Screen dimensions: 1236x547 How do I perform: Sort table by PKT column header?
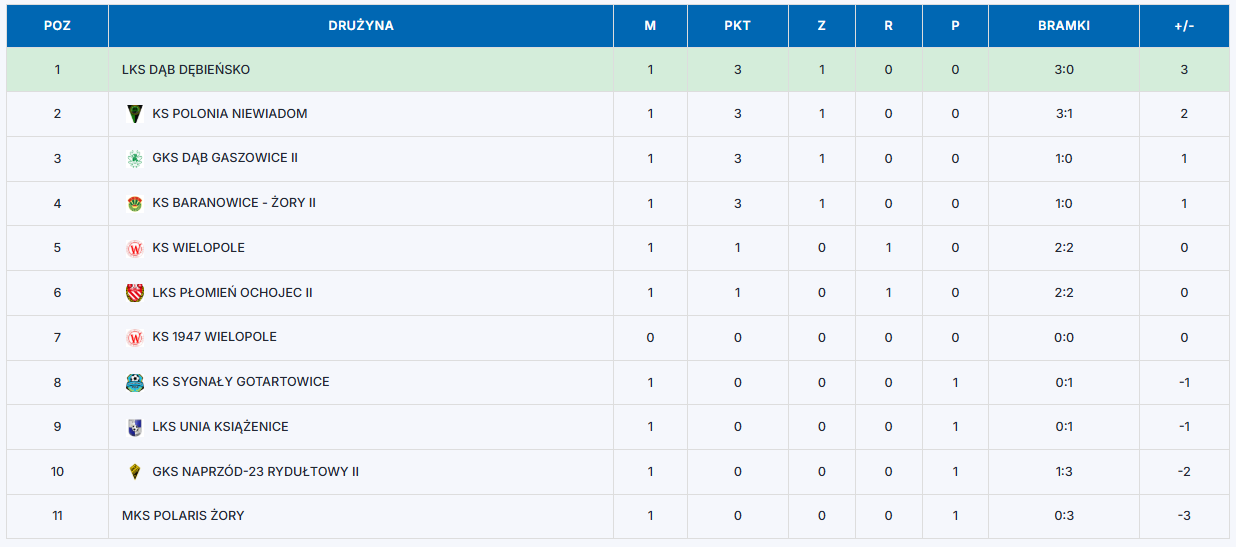[738, 26]
